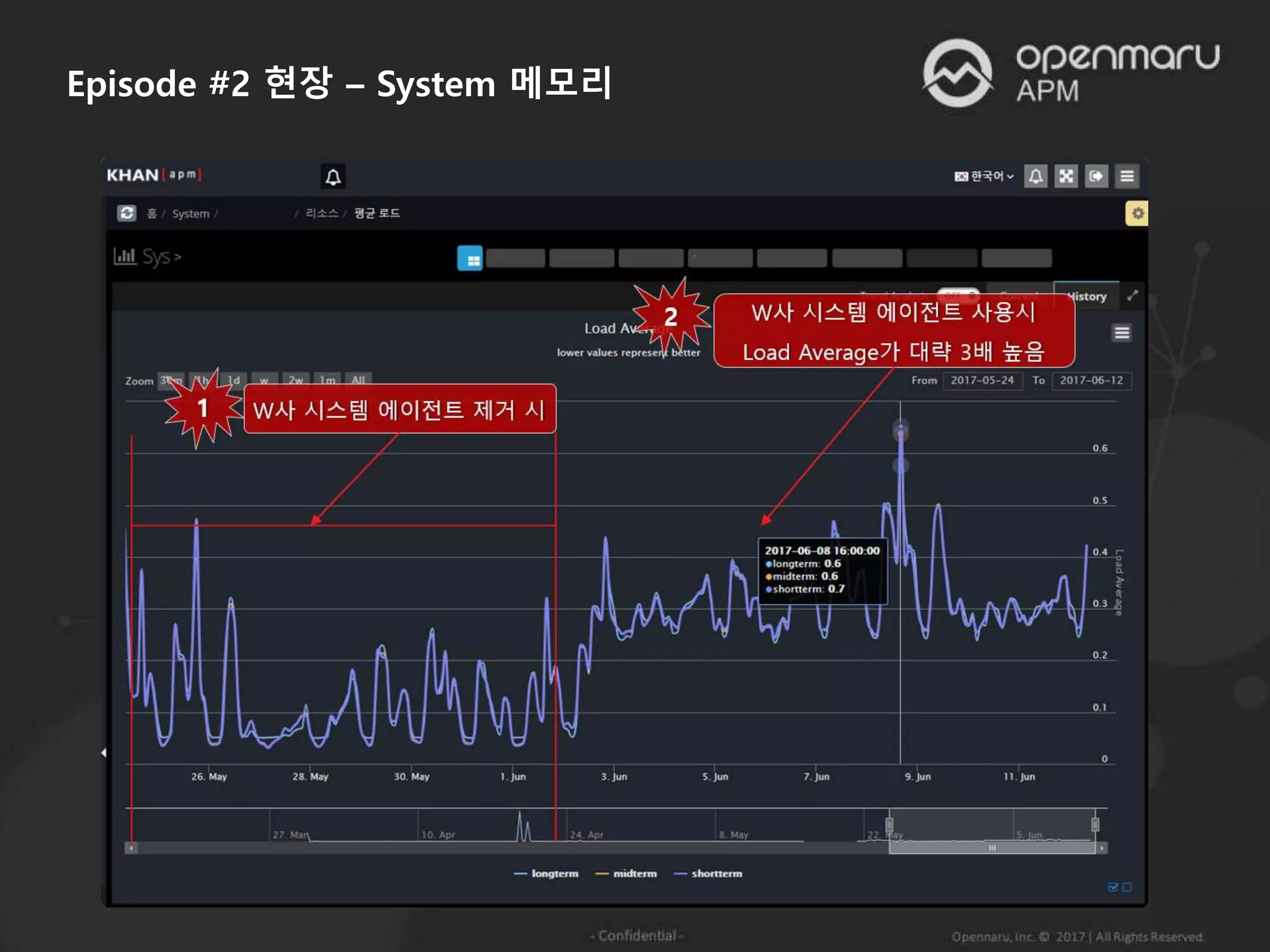This screenshot has width=1270, height=952.
Task: Go to System in the breadcrumb
Action: 191,214
